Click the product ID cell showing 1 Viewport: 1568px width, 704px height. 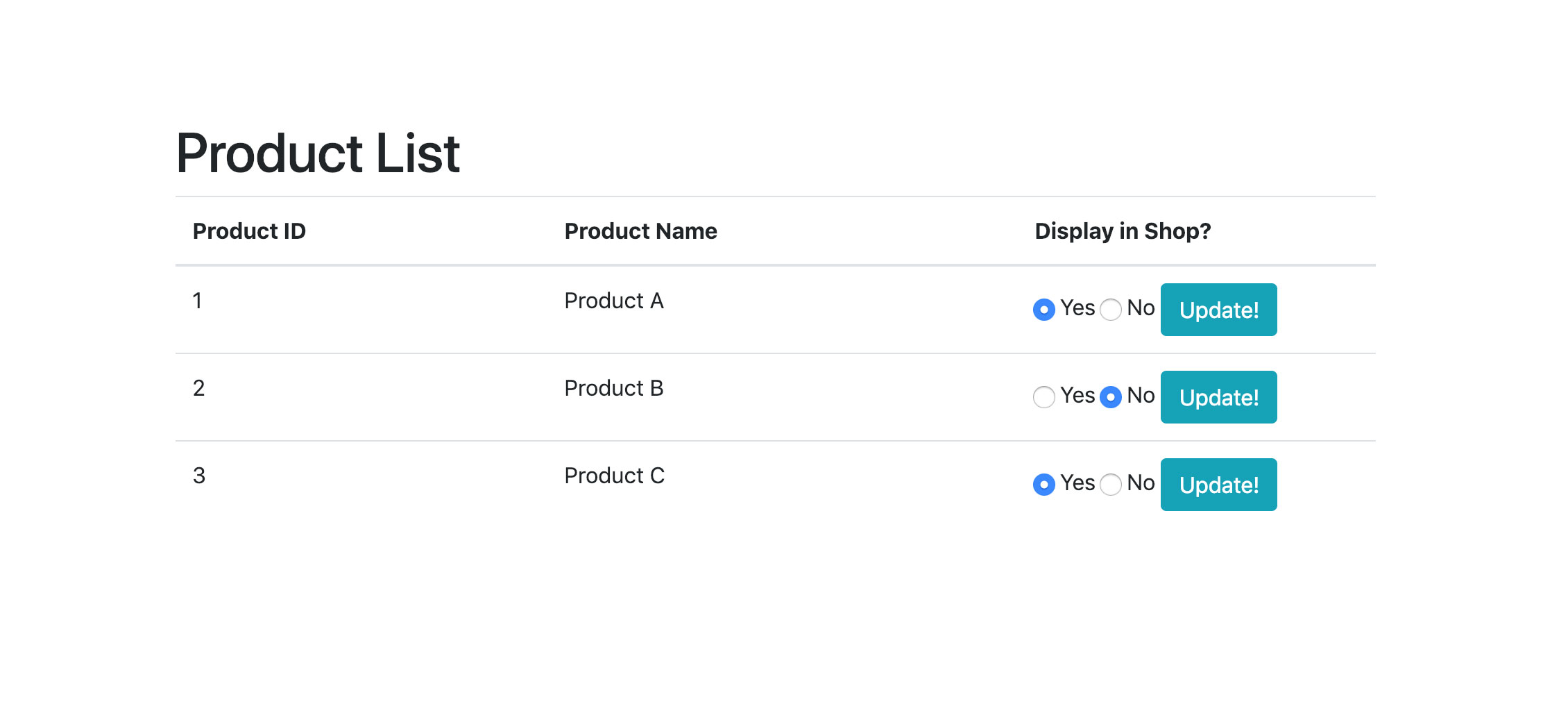pos(198,301)
